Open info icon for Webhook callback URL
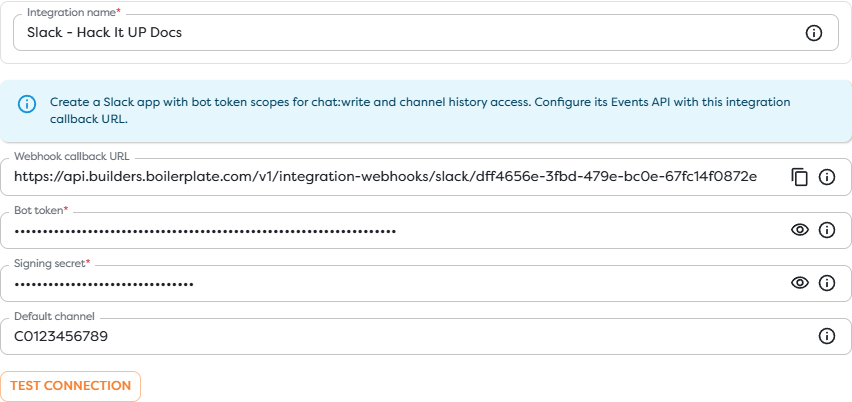The image size is (852, 402). (826, 177)
